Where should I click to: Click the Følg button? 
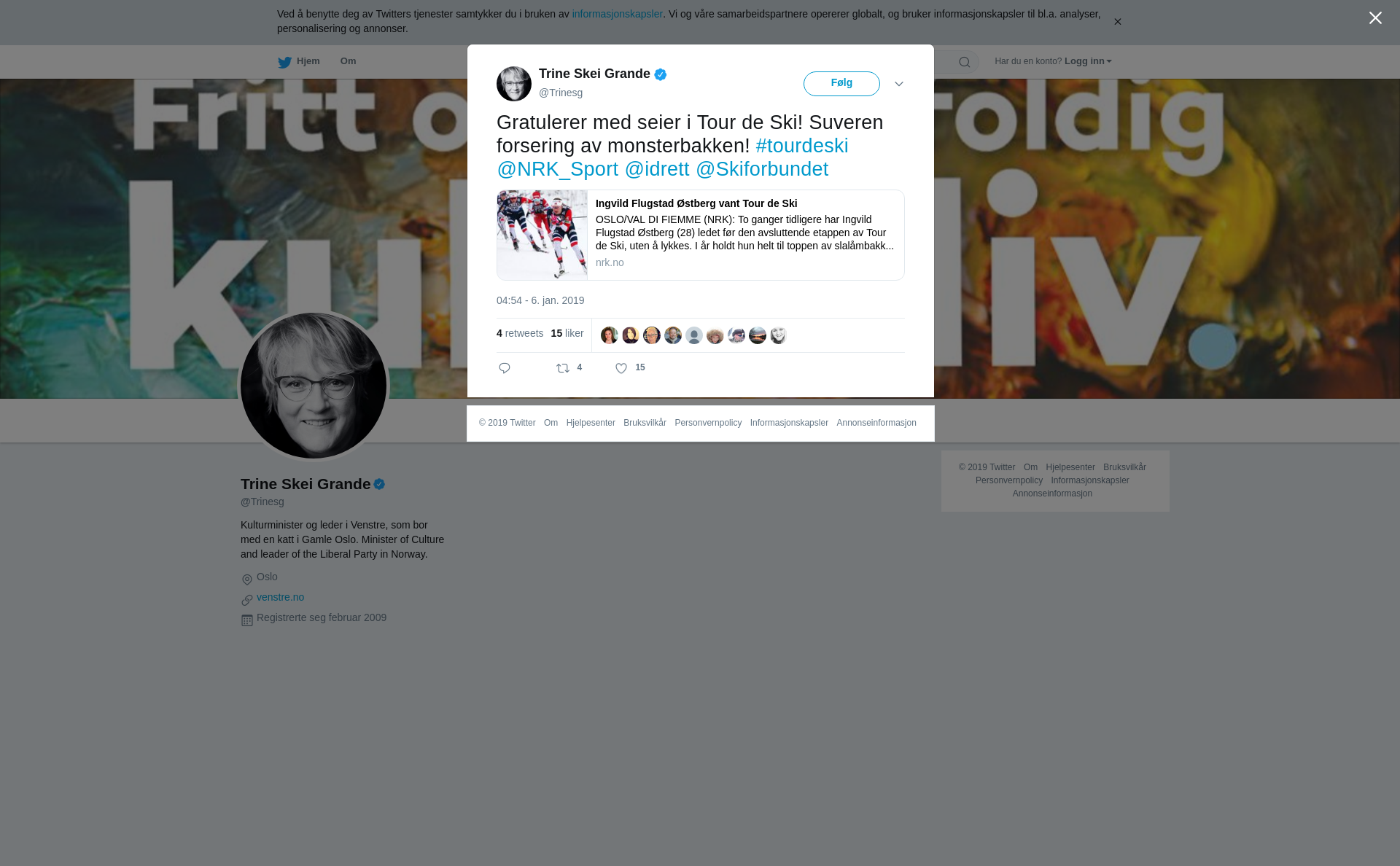coord(841,84)
